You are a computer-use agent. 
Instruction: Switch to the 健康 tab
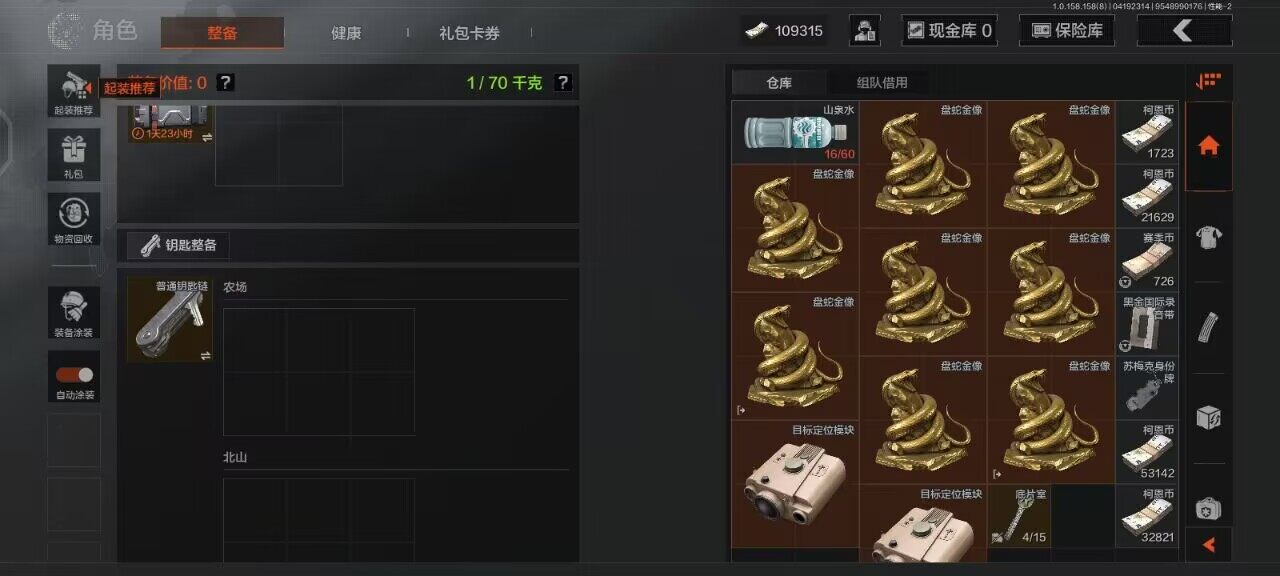coord(346,33)
